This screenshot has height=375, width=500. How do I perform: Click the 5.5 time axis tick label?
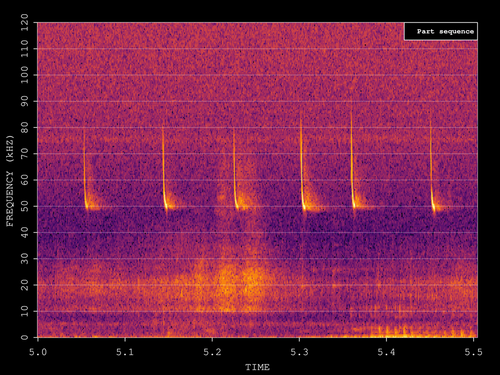[474, 352]
